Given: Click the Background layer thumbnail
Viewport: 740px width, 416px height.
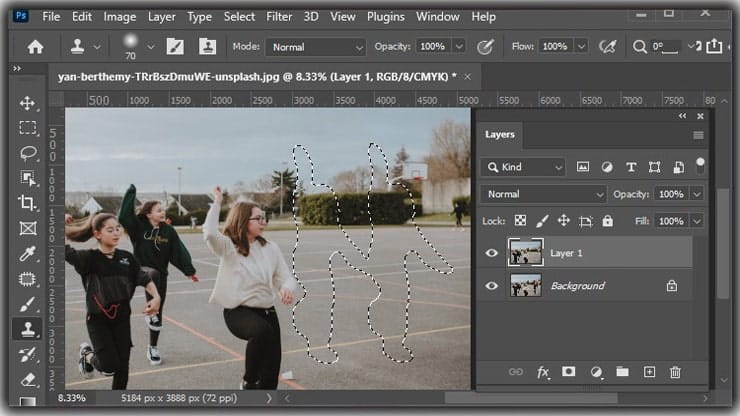Looking at the screenshot, I should tap(526, 286).
